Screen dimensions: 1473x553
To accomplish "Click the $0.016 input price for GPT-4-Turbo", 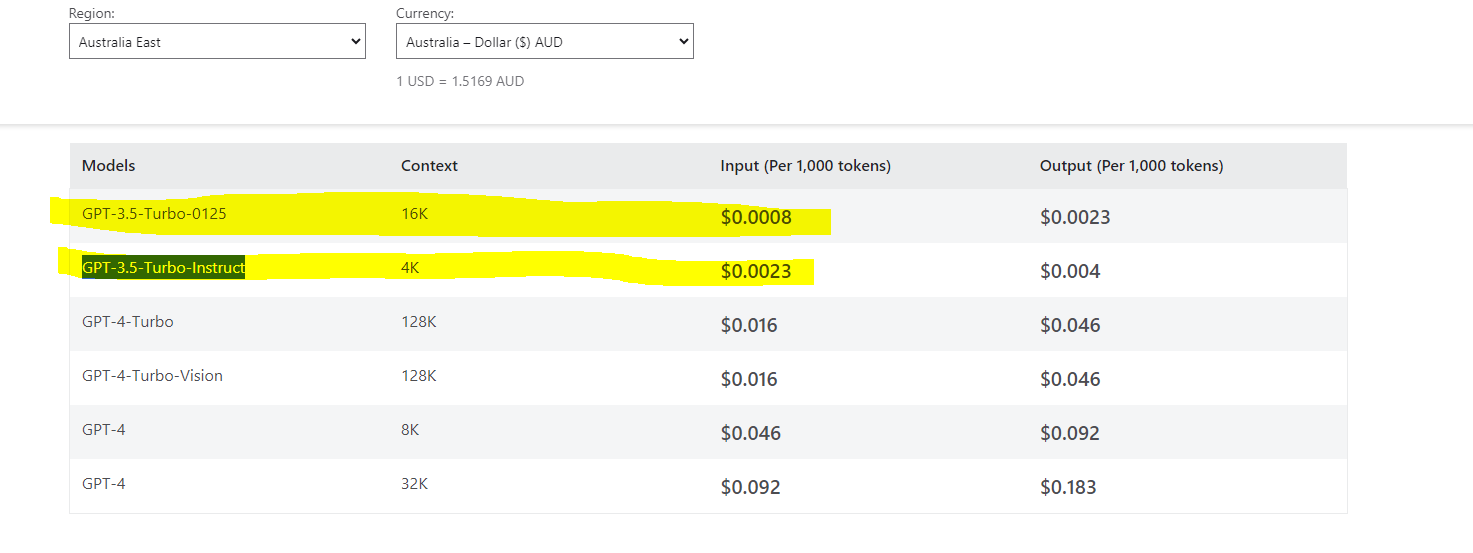I will pos(749,326).
